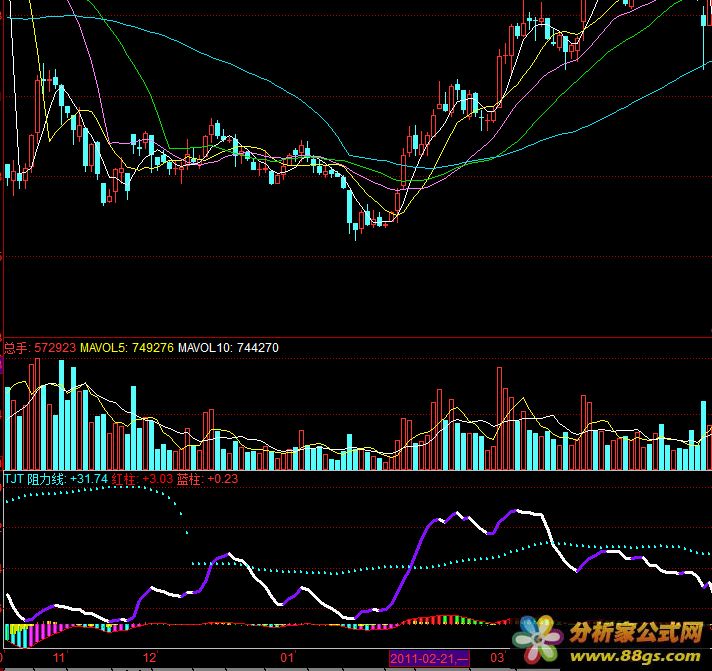Image resolution: width=712 pixels, height=671 pixels.
Task: Click the TJT 阻力线 indicator label
Action: pos(35,479)
